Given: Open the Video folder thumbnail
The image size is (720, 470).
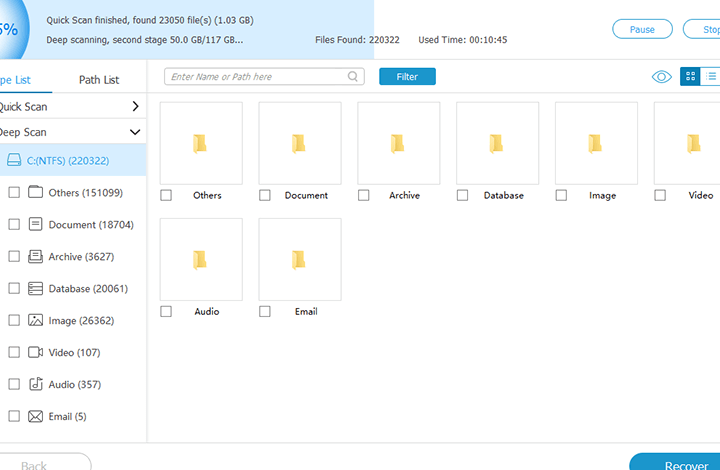Looking at the screenshot, I should (x=687, y=143).
